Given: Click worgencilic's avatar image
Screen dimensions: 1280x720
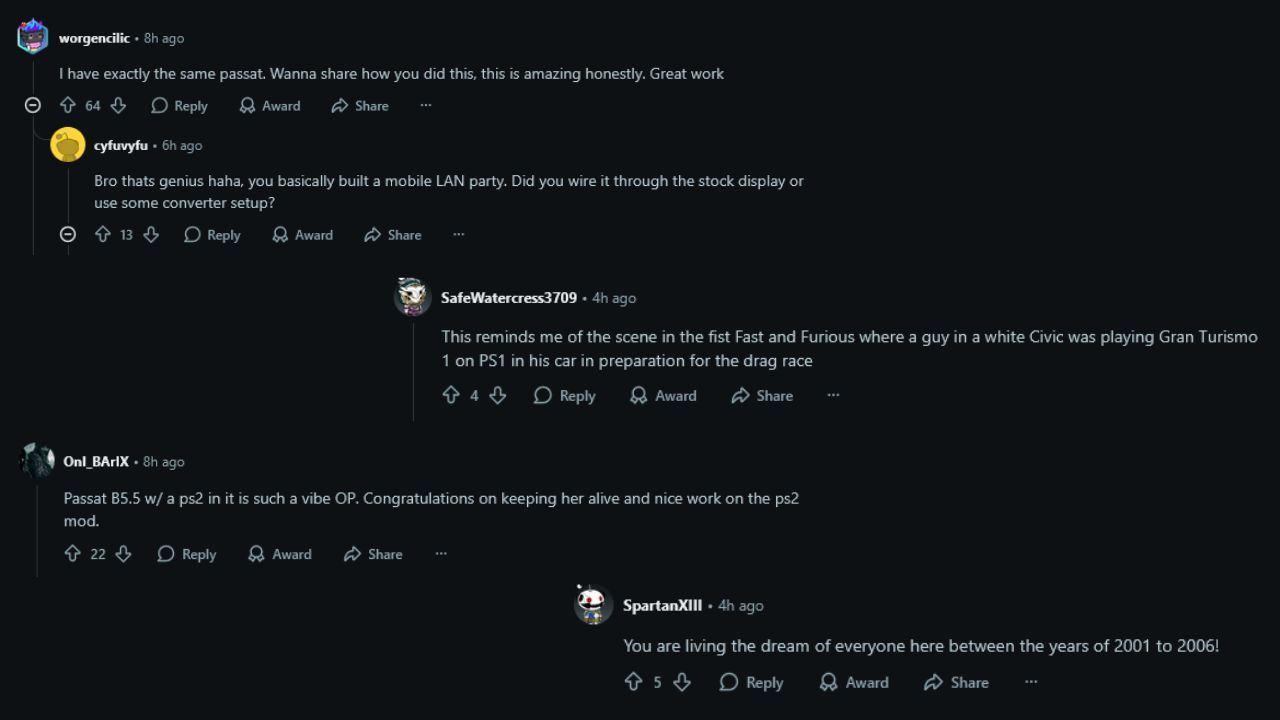Looking at the screenshot, I should click(33, 38).
